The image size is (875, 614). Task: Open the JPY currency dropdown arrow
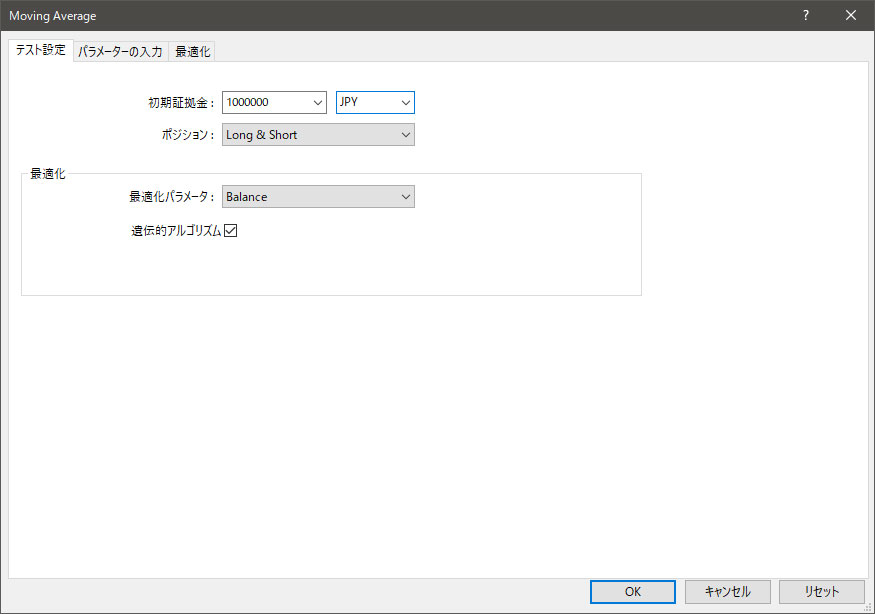click(x=405, y=102)
